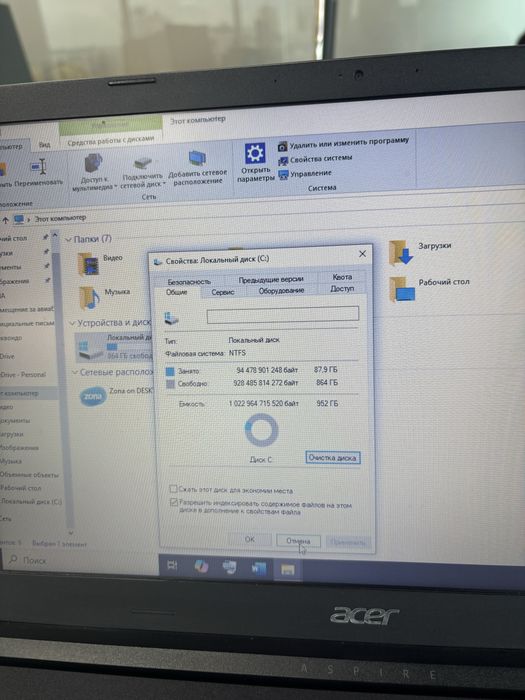Image resolution: width=525 pixels, height=700 pixels.
Task: Click the Access media (Доступ к мультимедиа) icon
Action: click(x=94, y=163)
